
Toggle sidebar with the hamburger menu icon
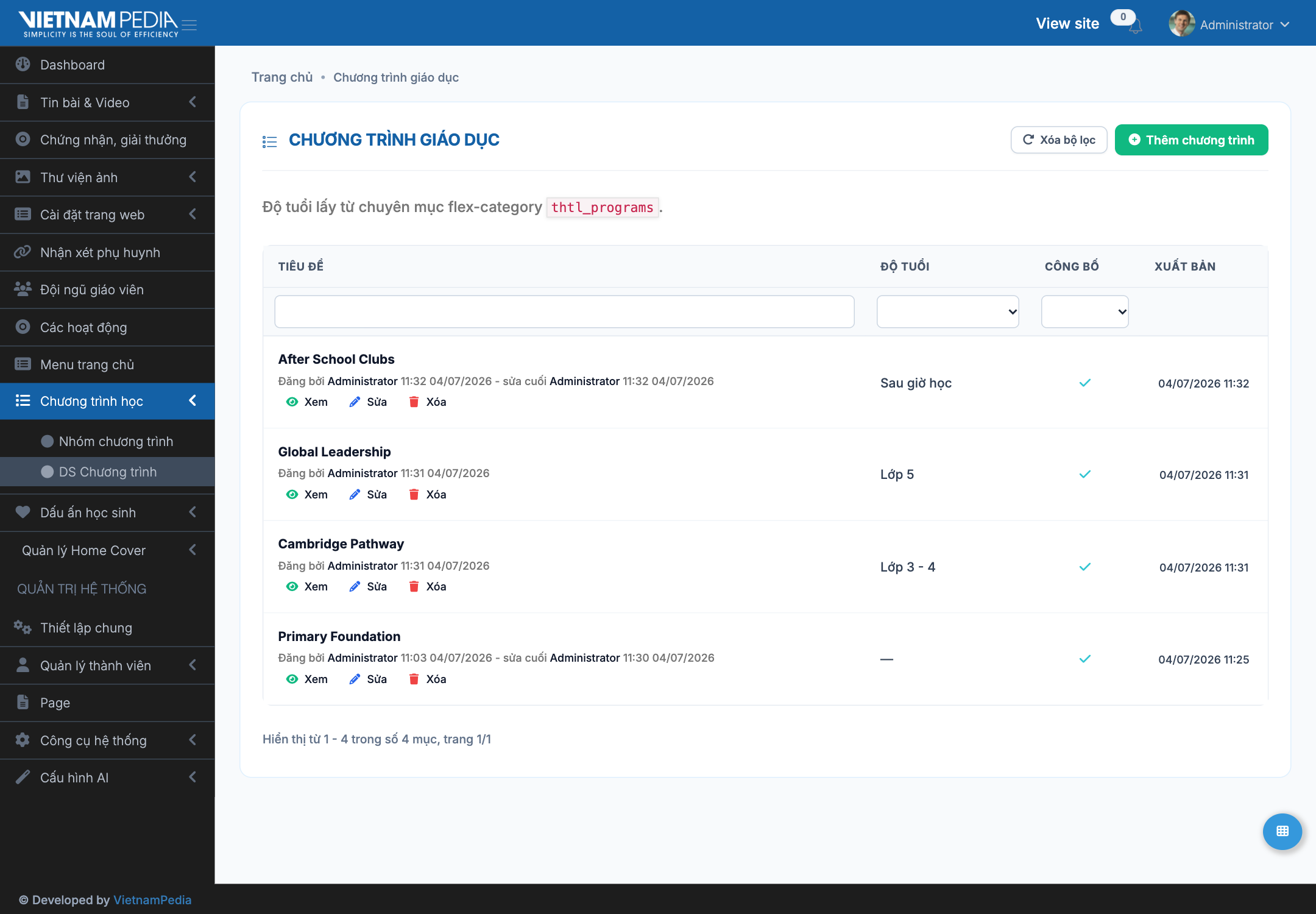(x=189, y=25)
